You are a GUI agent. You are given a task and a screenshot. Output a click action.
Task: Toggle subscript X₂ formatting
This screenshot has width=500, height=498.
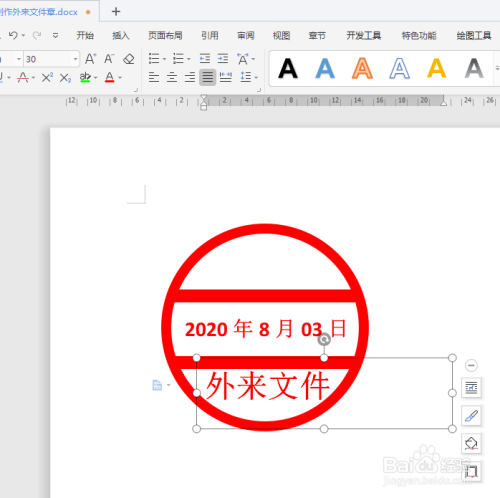65,78
